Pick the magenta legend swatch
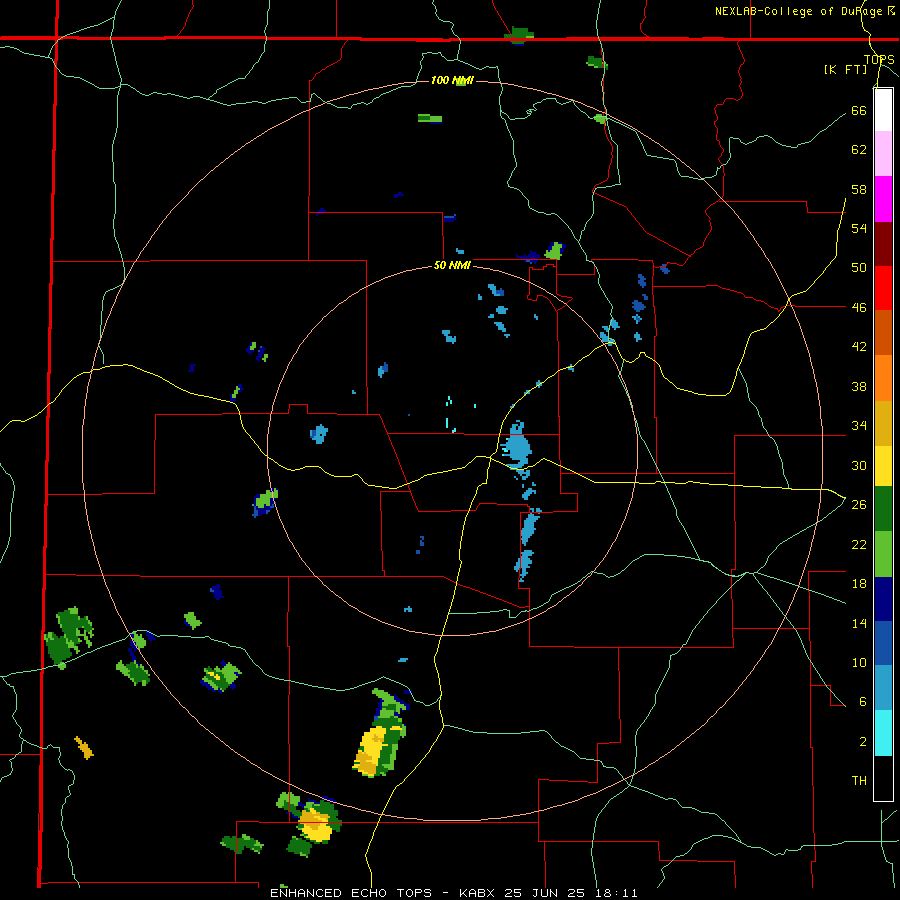The width and height of the screenshot is (900, 900). 883,199
